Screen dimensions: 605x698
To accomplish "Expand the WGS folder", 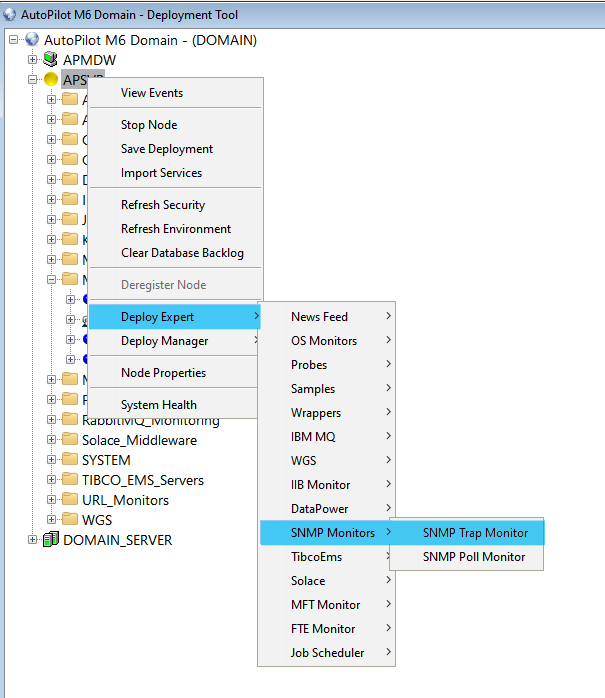I will point(52,519).
